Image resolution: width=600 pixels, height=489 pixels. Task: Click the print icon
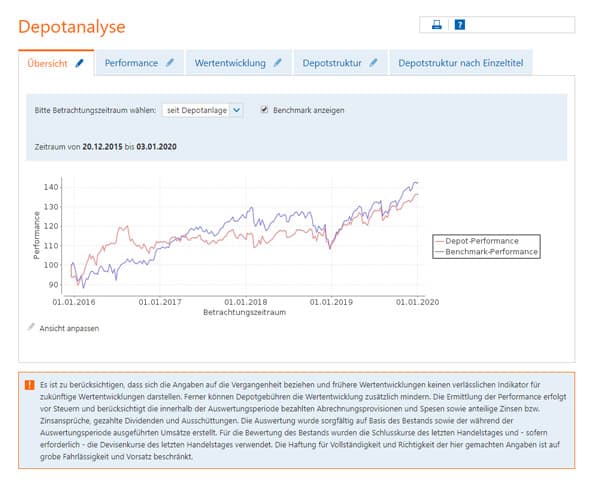[437, 25]
